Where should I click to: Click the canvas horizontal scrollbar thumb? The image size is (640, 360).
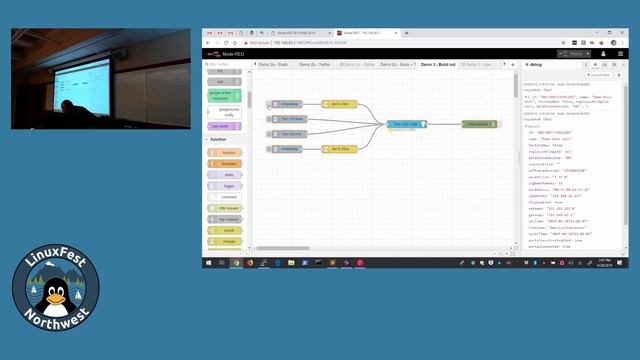282,248
